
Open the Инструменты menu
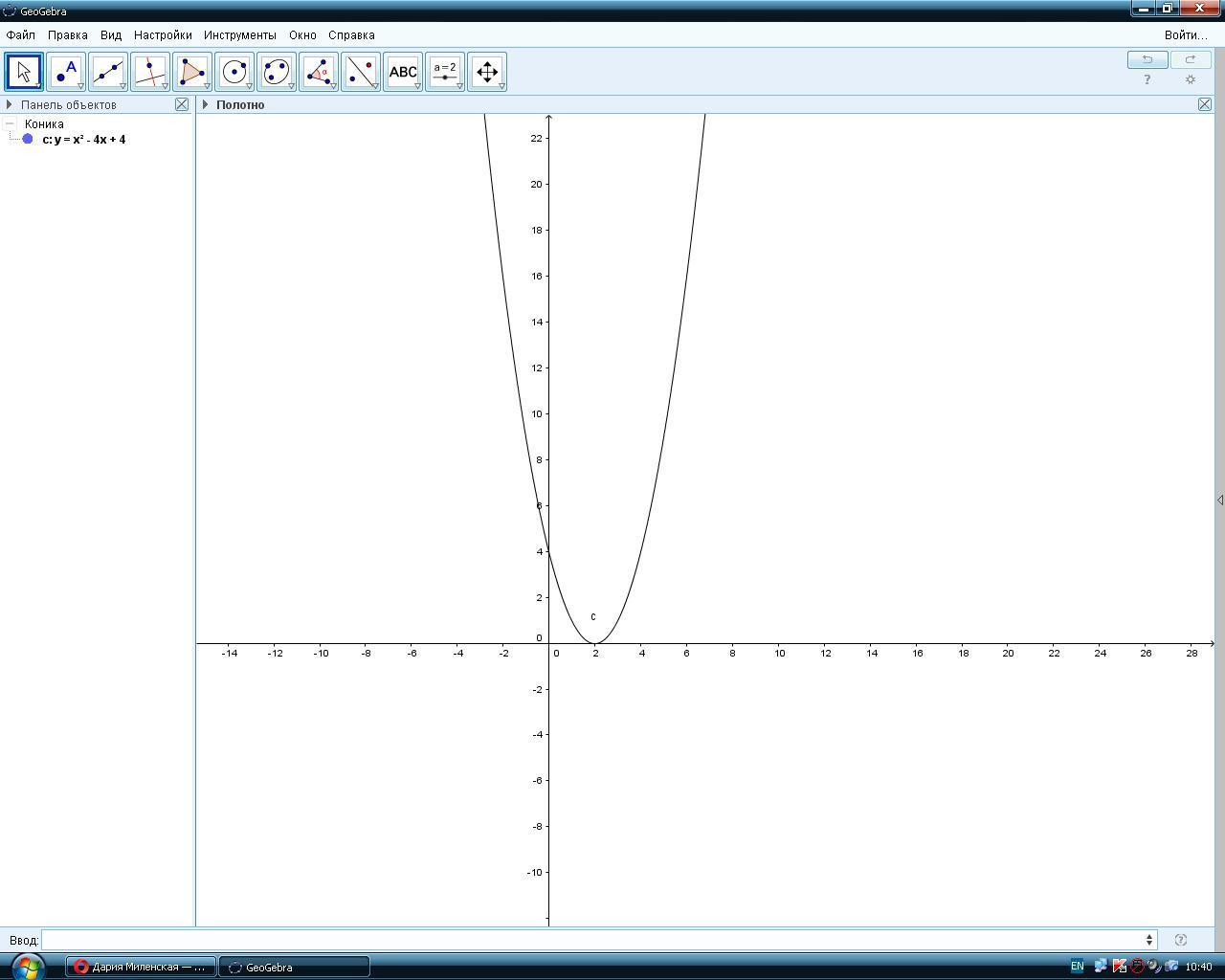click(x=239, y=35)
